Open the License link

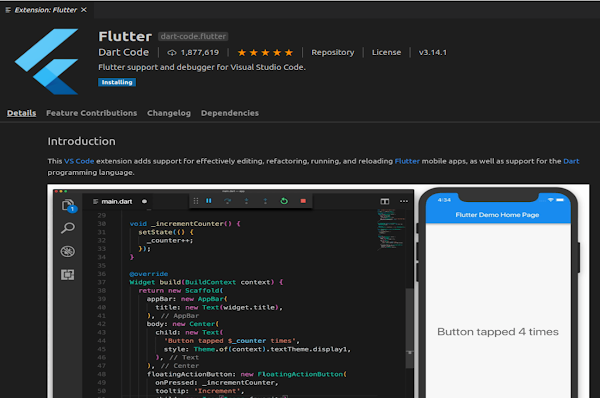(x=386, y=52)
